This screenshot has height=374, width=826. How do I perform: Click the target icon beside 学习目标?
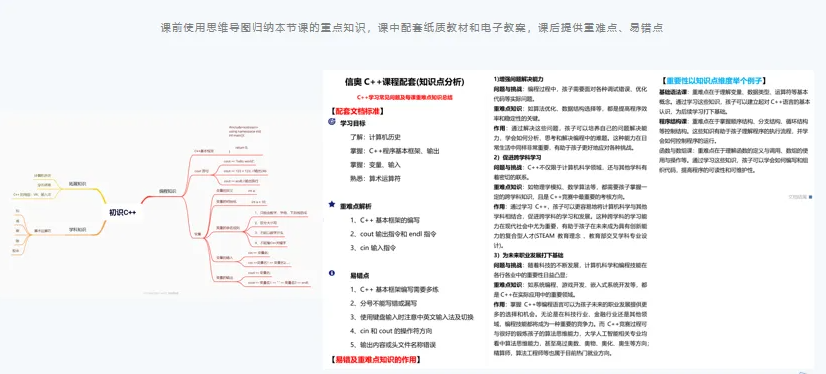pos(331,122)
